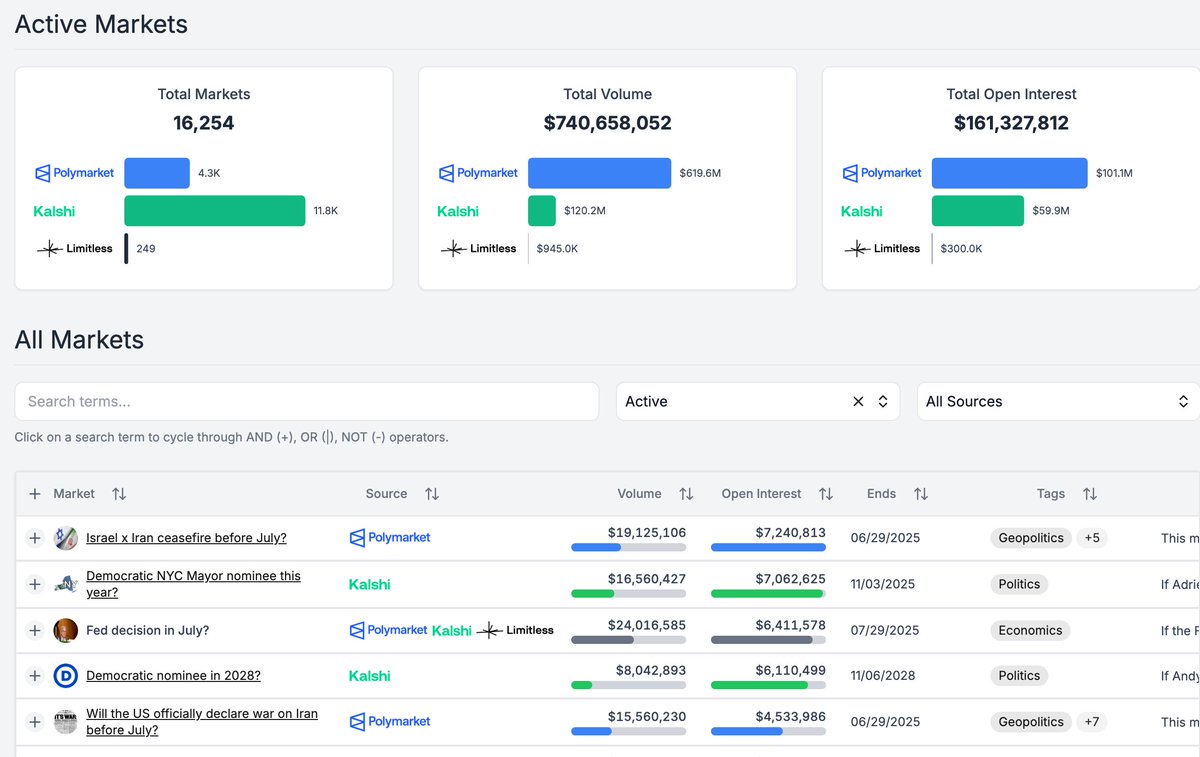Screen dimensions: 1200x757
Task: Open Democratic NYC Mayor nominee this year market
Action: pos(193,584)
